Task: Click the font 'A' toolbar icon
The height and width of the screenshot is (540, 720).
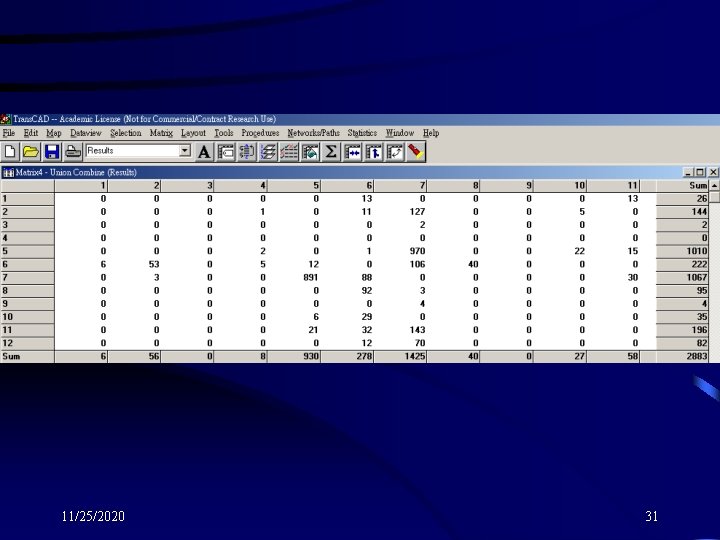Action: tap(204, 152)
